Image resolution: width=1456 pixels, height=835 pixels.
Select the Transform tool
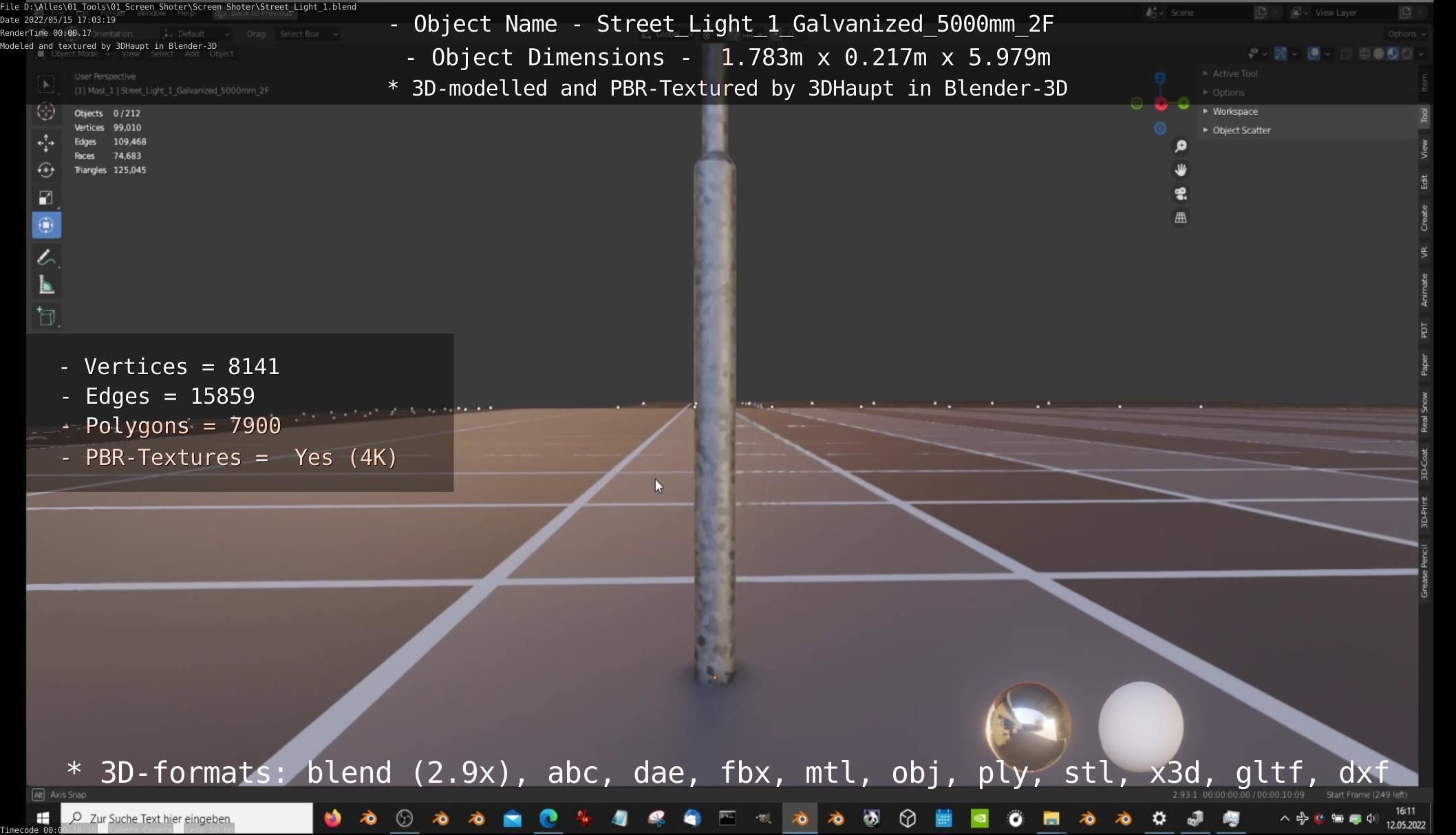pos(46,226)
